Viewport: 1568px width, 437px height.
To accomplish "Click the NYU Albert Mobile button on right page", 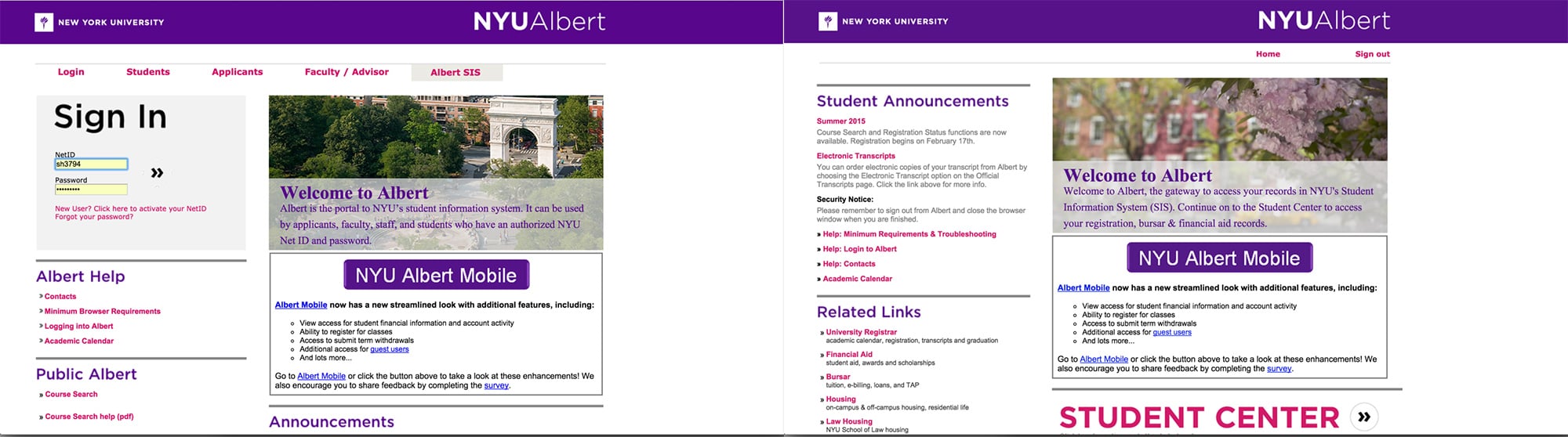I will [x=1219, y=258].
